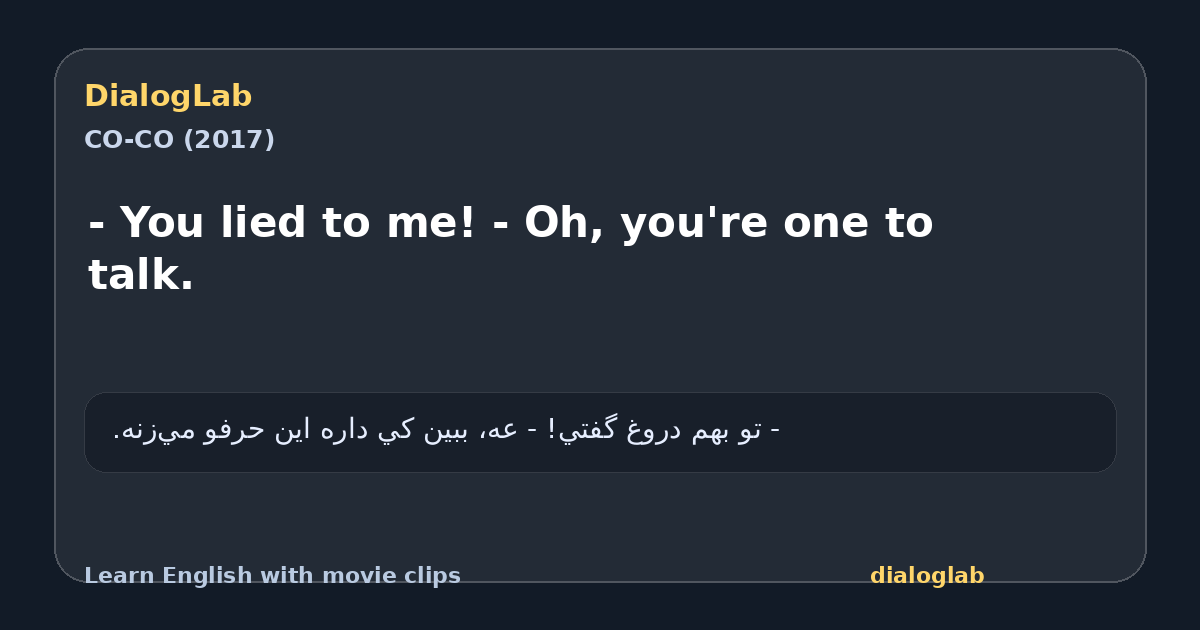Image resolution: width=1200 pixels, height=630 pixels.
Task: Click the year "(2017)" in subtitle
Action: [x=229, y=140]
